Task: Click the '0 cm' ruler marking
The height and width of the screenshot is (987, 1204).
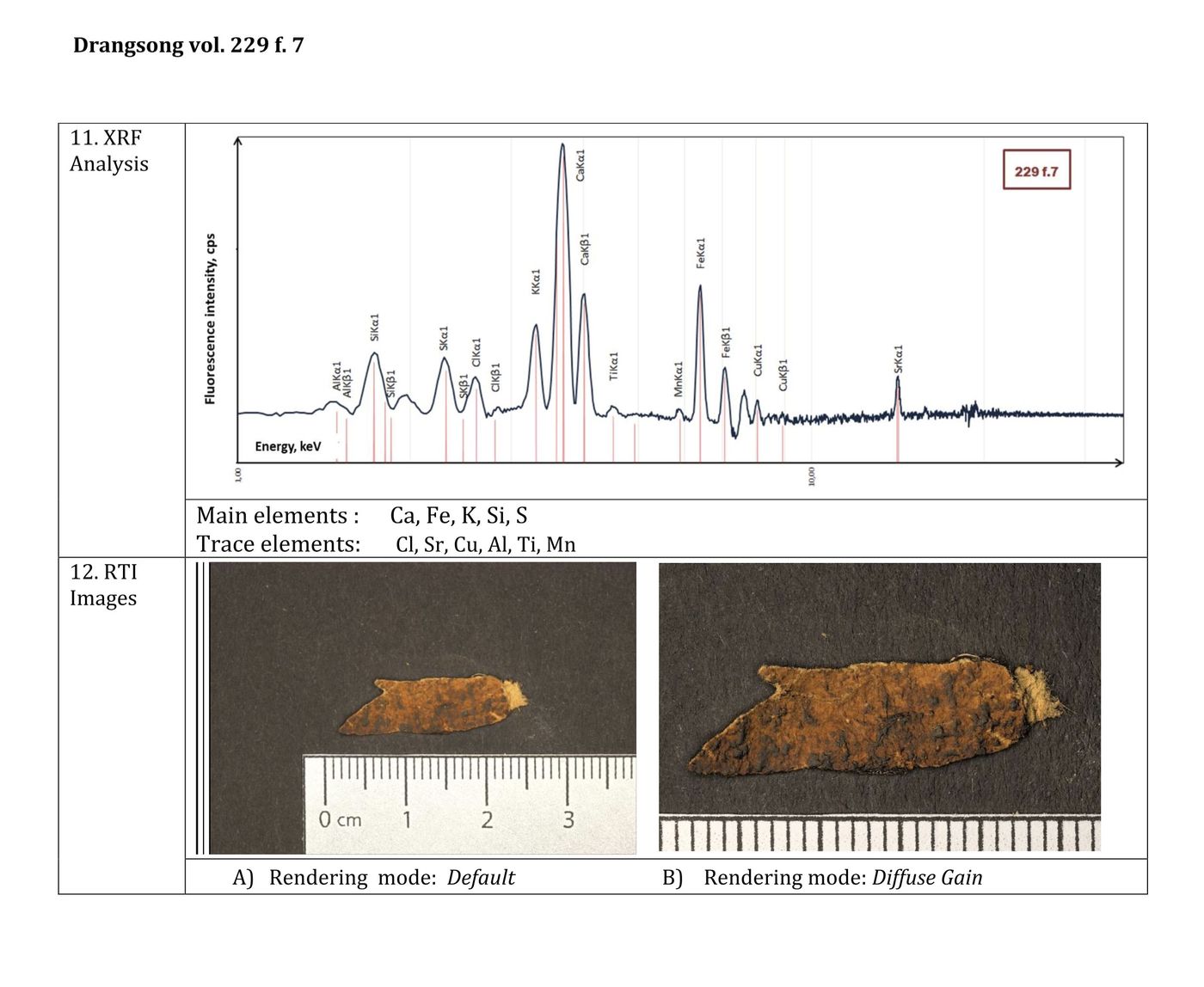Action: click(x=340, y=819)
